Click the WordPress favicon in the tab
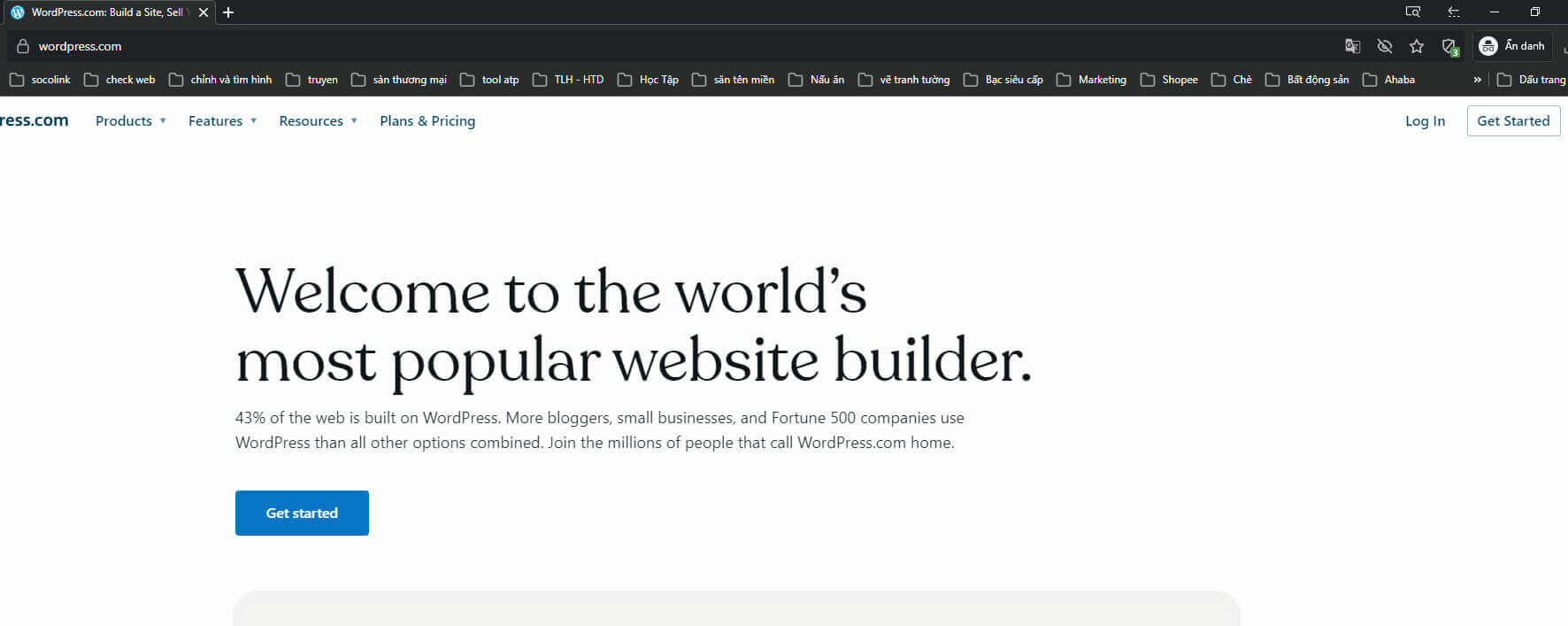This screenshot has height=626, width=1568. coord(17,12)
